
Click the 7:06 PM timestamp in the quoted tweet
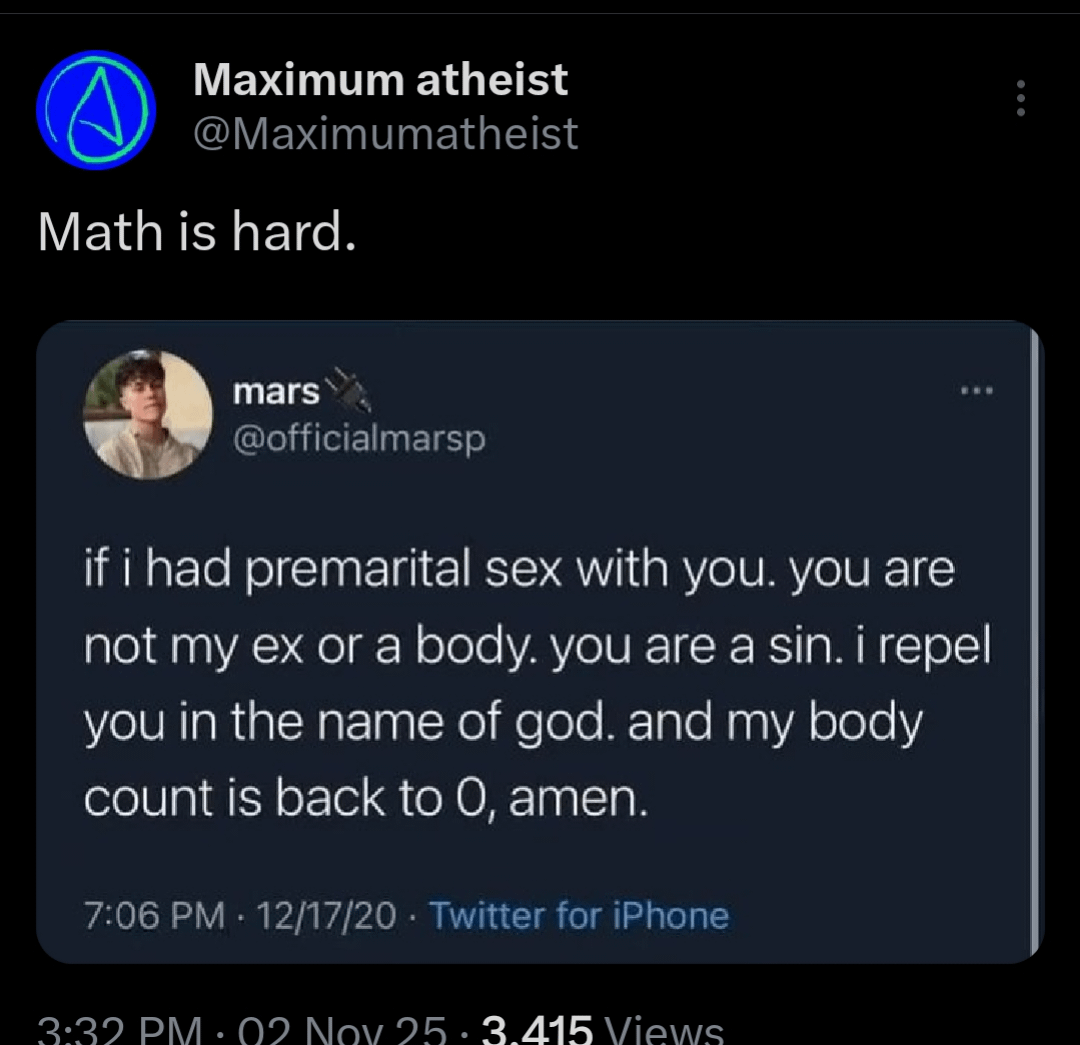point(154,915)
